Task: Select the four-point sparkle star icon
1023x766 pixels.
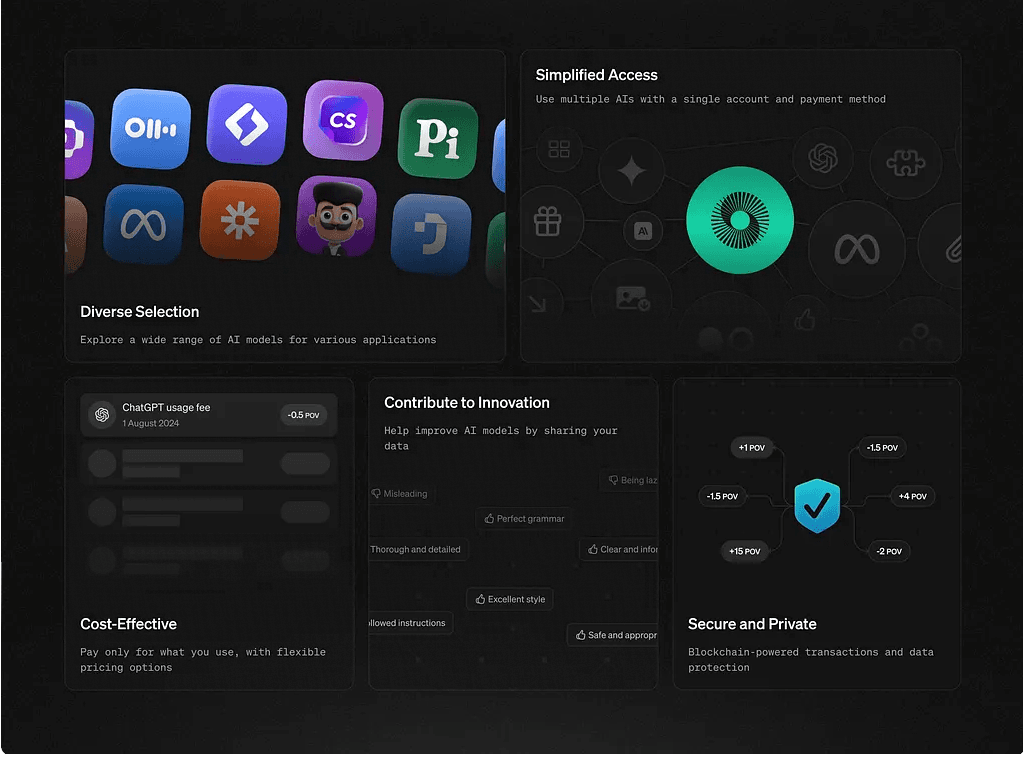Action: click(x=632, y=171)
